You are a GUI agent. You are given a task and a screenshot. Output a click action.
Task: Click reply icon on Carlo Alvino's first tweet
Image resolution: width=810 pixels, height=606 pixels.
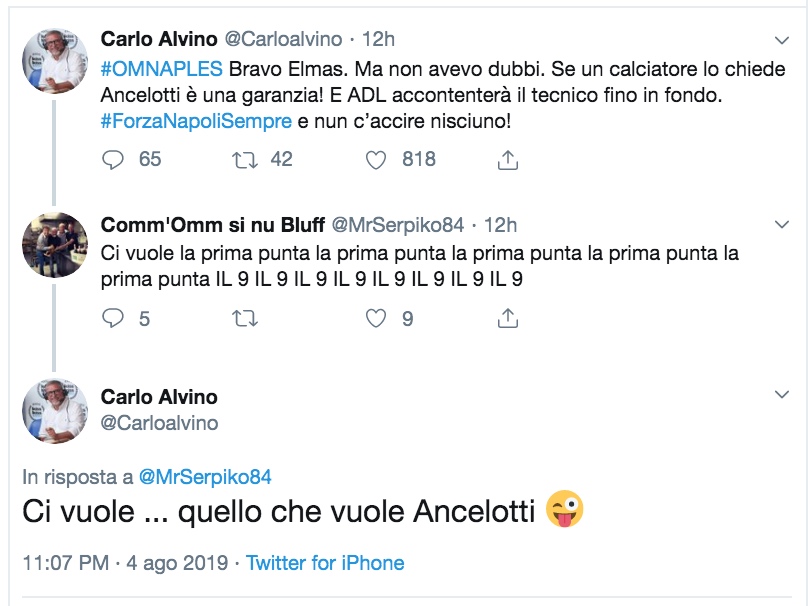click(x=114, y=159)
